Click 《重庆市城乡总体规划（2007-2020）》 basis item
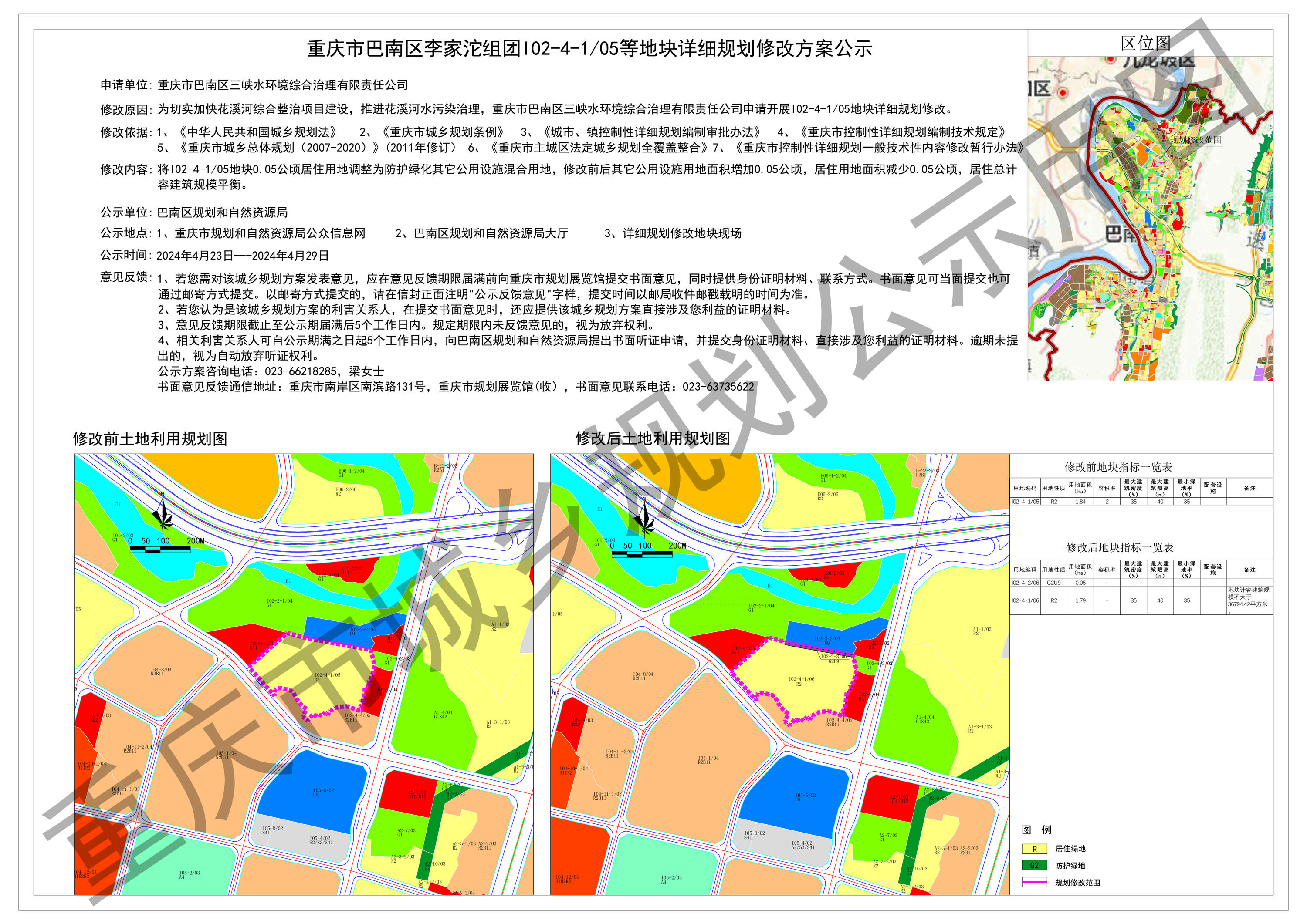This screenshot has width=1307, height=924. (x=280, y=148)
